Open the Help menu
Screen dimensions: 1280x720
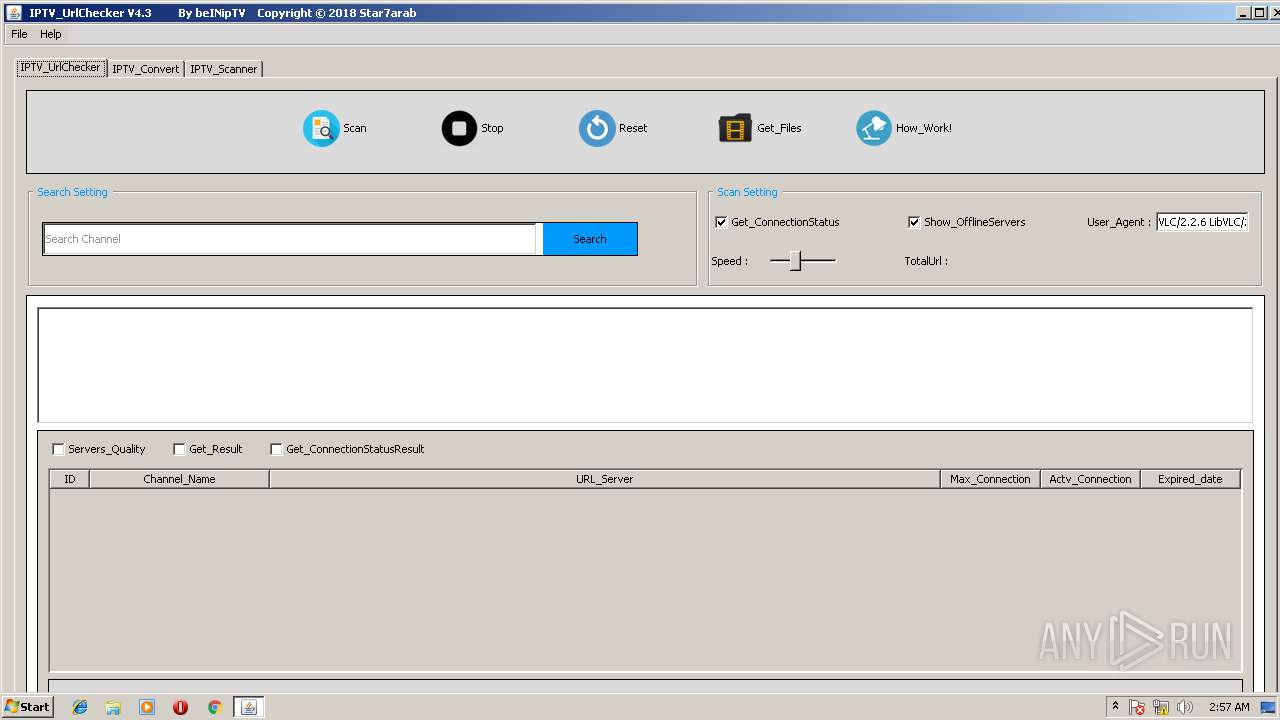pos(51,34)
